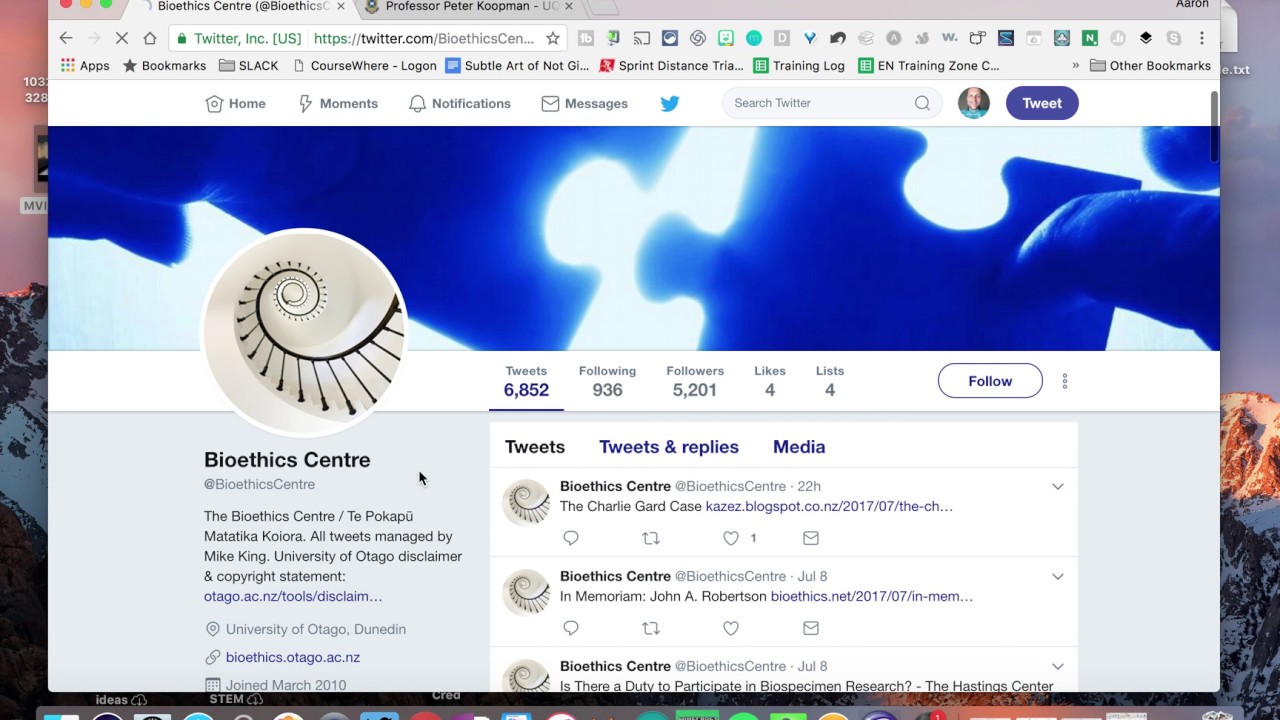Open Apps bookmarks shortcut
Viewport: 1280px width, 720px height.
click(85, 66)
